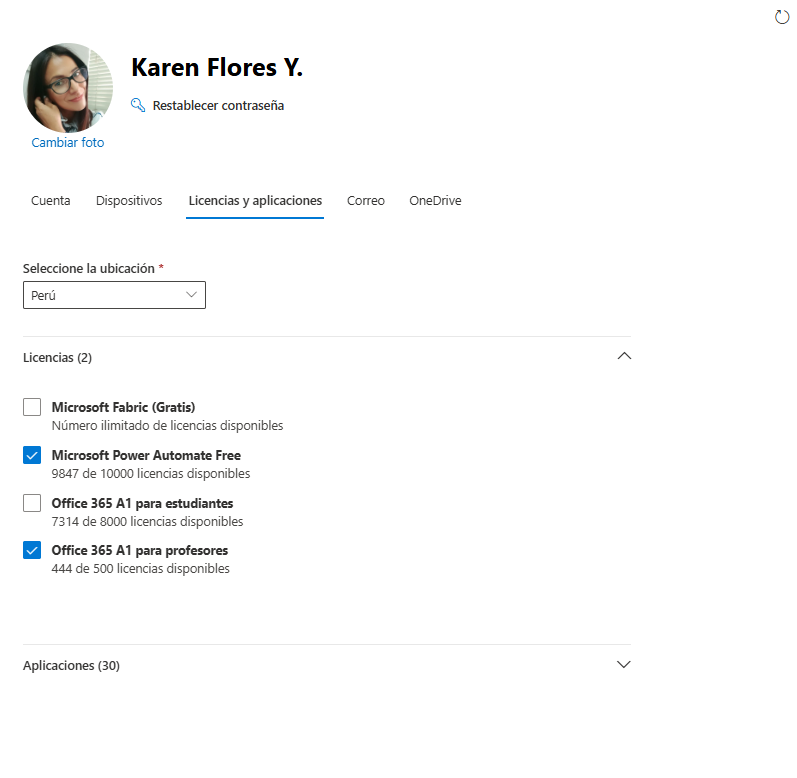The height and width of the screenshot is (778, 797).
Task: Click '444 de 500 licencias disponibles' text
Action: pos(140,569)
